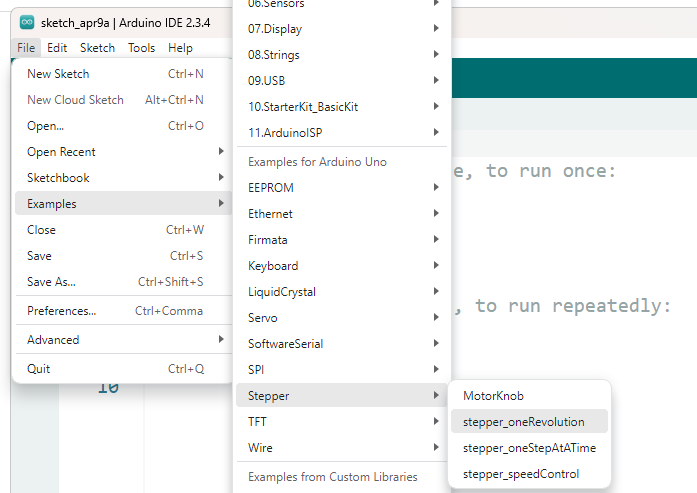
Task: Open the MotorKnob example sketch
Action: [493, 396]
